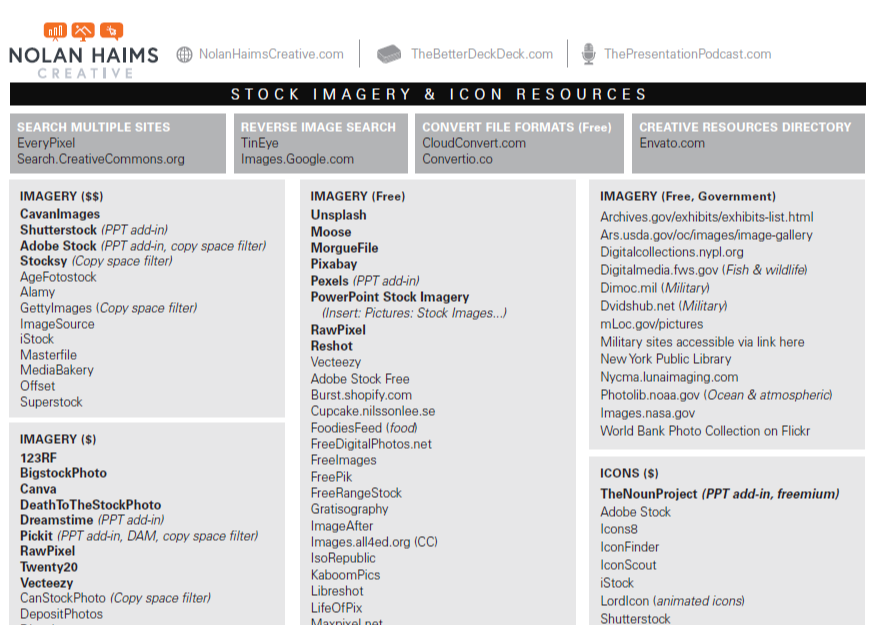
Task: Click Military sites accessible via link here
Action: click(702, 342)
